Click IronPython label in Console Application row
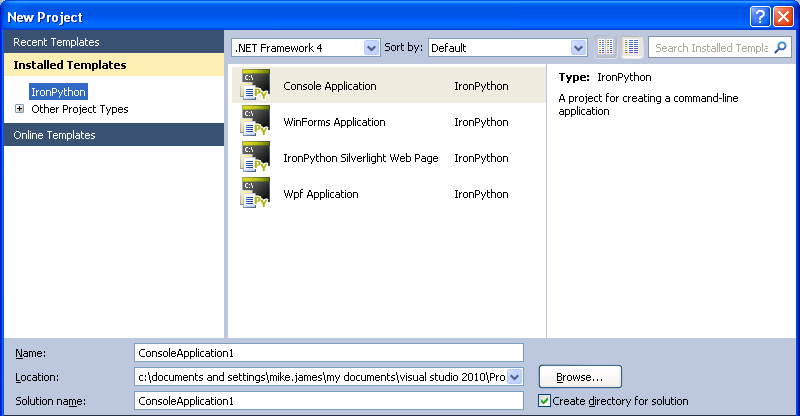The image size is (800, 416). coord(481,86)
